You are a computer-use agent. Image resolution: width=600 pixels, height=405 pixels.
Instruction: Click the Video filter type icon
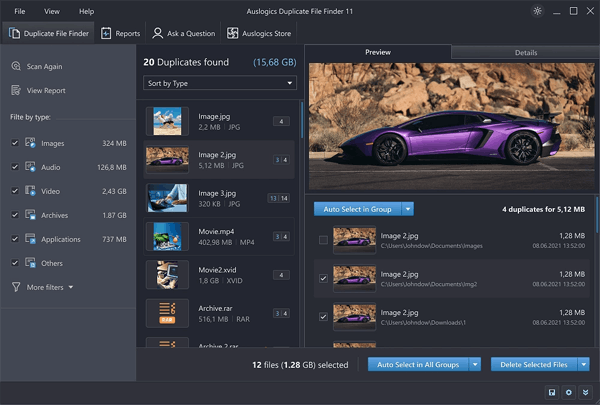[30, 191]
